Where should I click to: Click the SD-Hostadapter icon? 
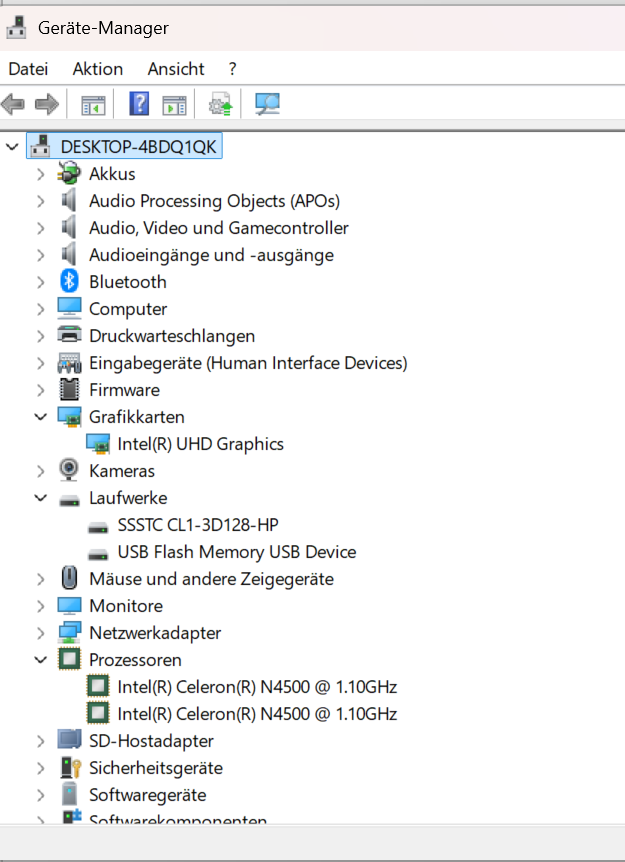[69, 741]
